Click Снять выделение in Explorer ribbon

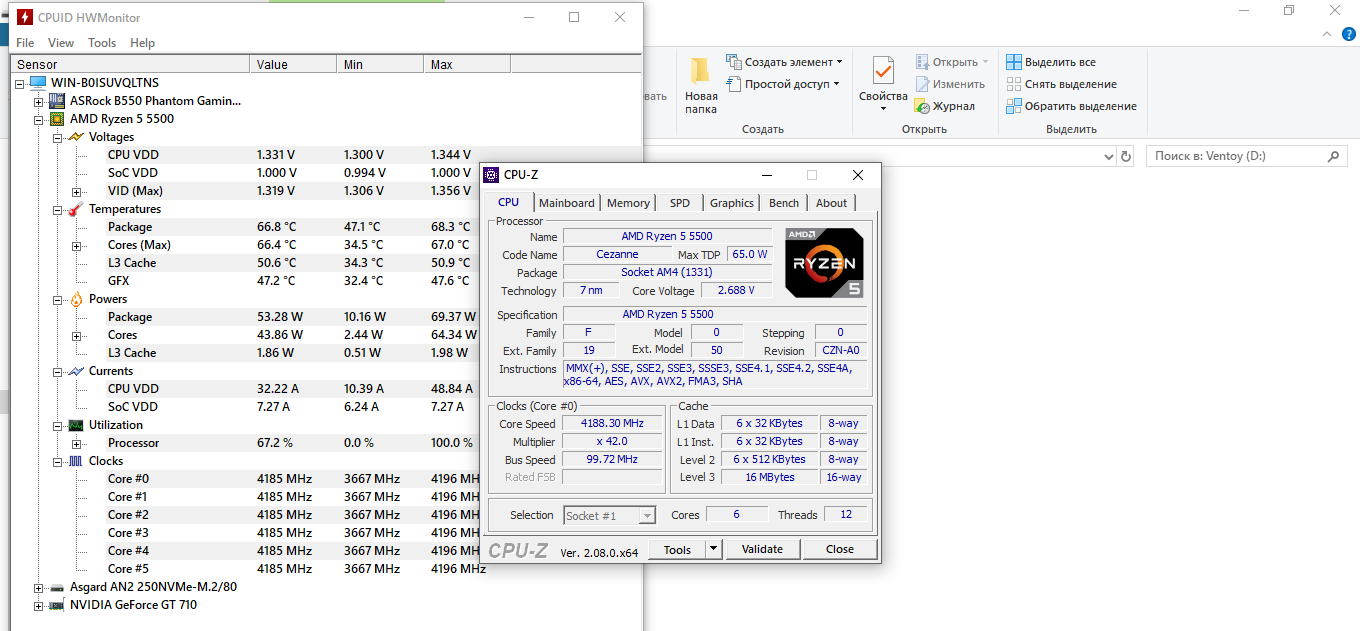pyautogui.click(x=1061, y=84)
